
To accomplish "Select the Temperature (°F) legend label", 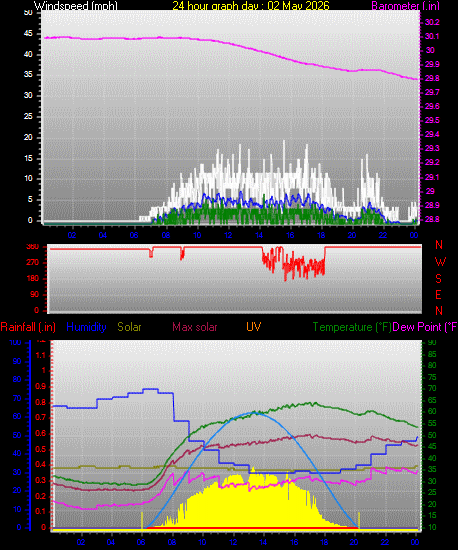I will [x=352, y=327].
